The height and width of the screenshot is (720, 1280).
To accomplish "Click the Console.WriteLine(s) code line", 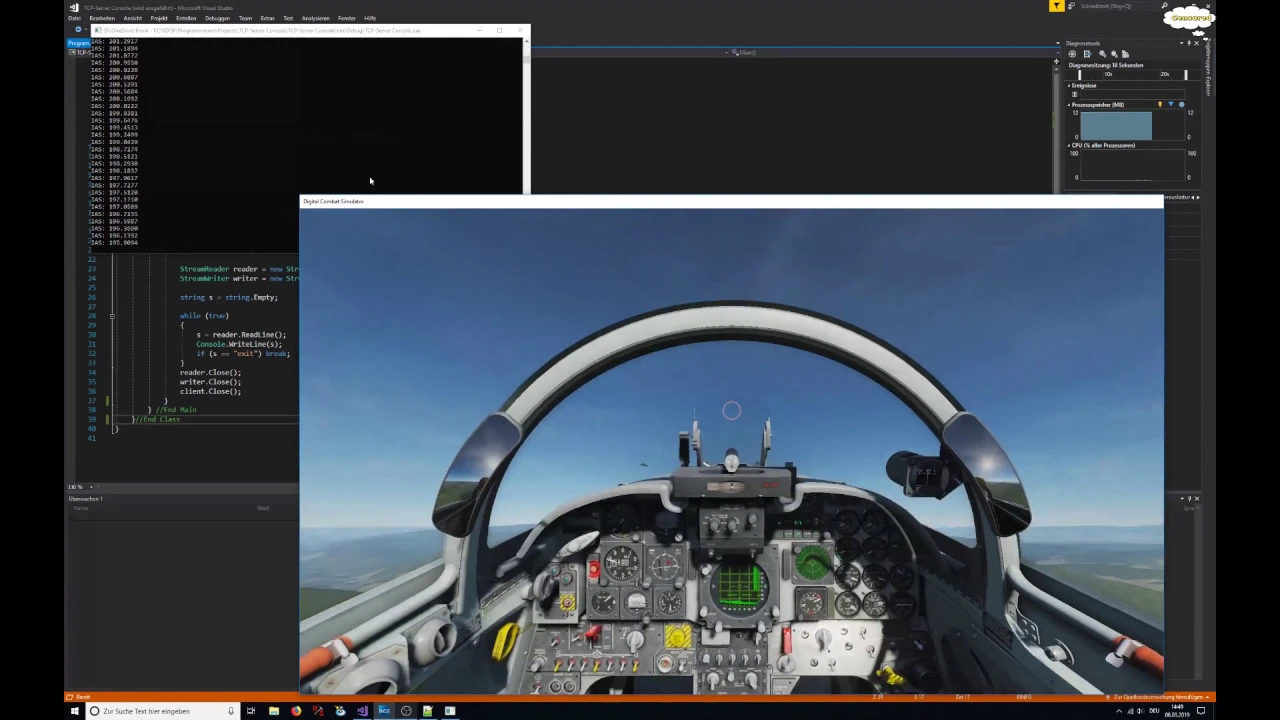I will tap(239, 344).
